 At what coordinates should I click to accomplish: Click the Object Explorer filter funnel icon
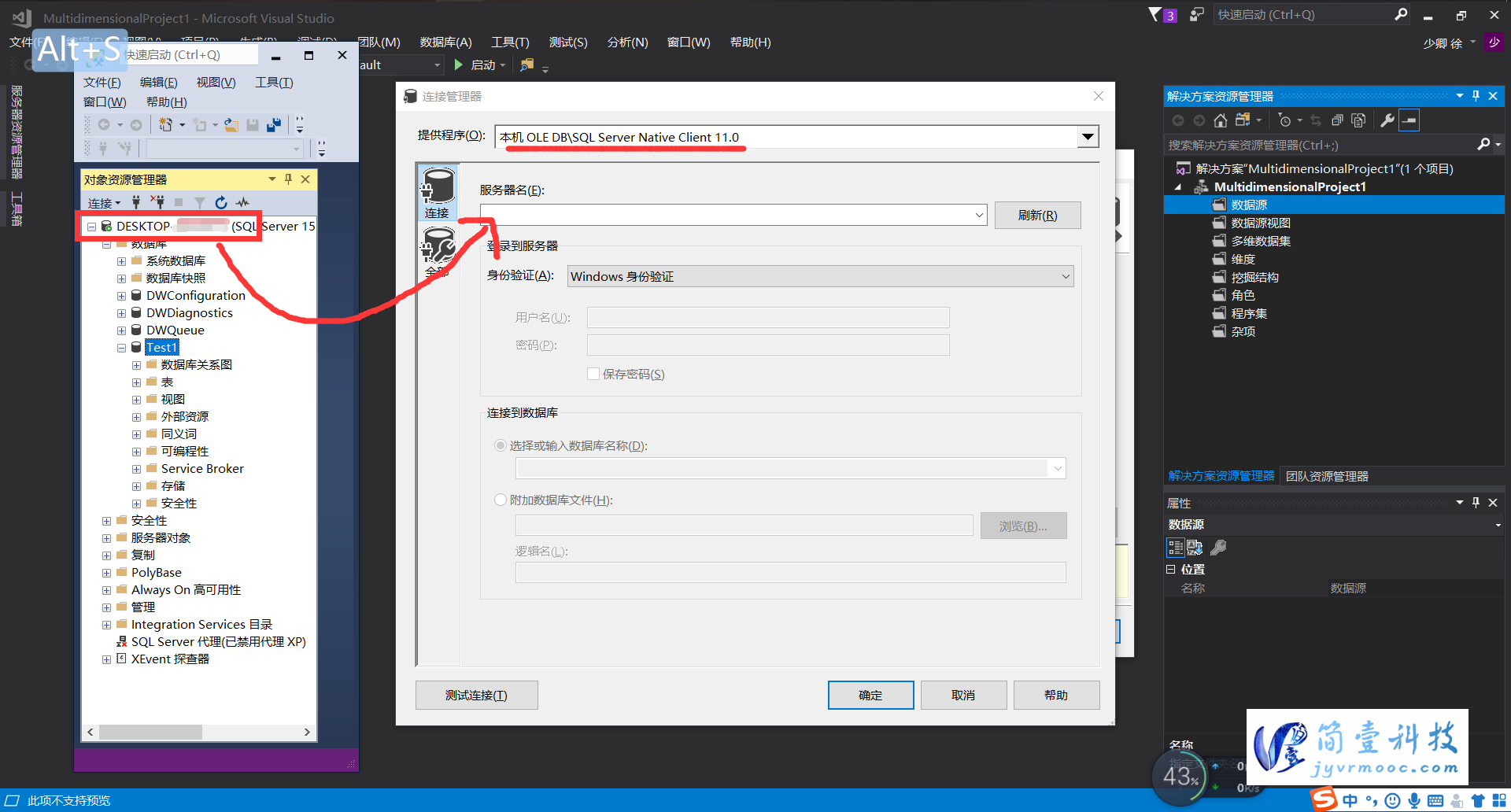coord(200,202)
